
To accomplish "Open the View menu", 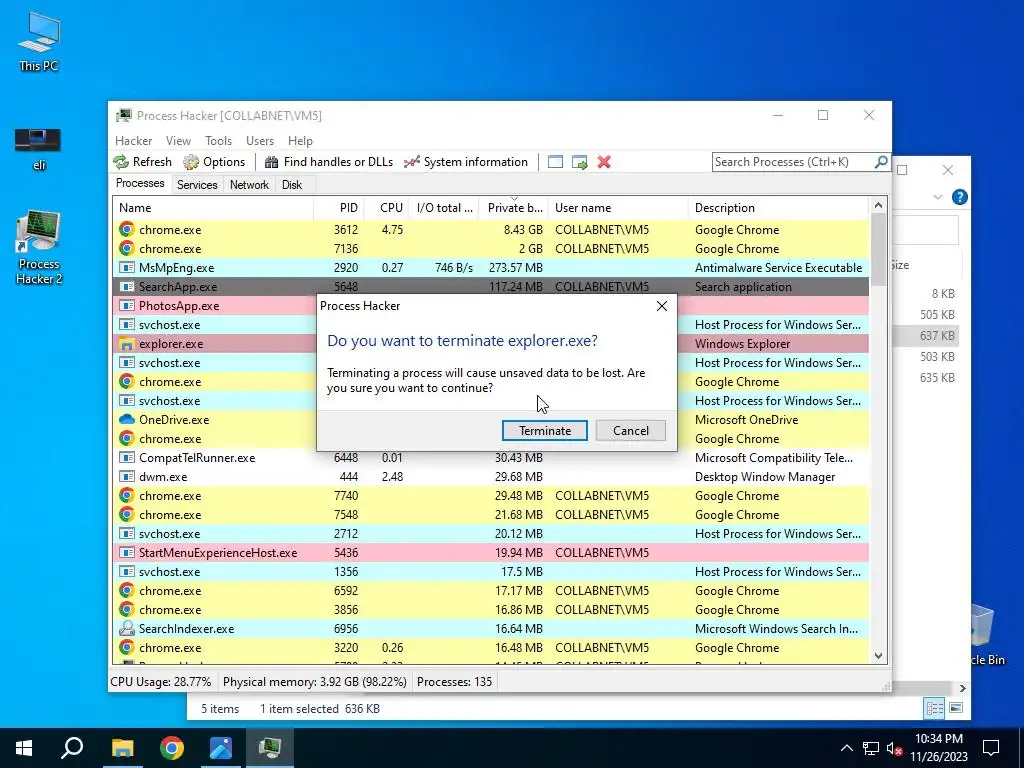I will 178,140.
